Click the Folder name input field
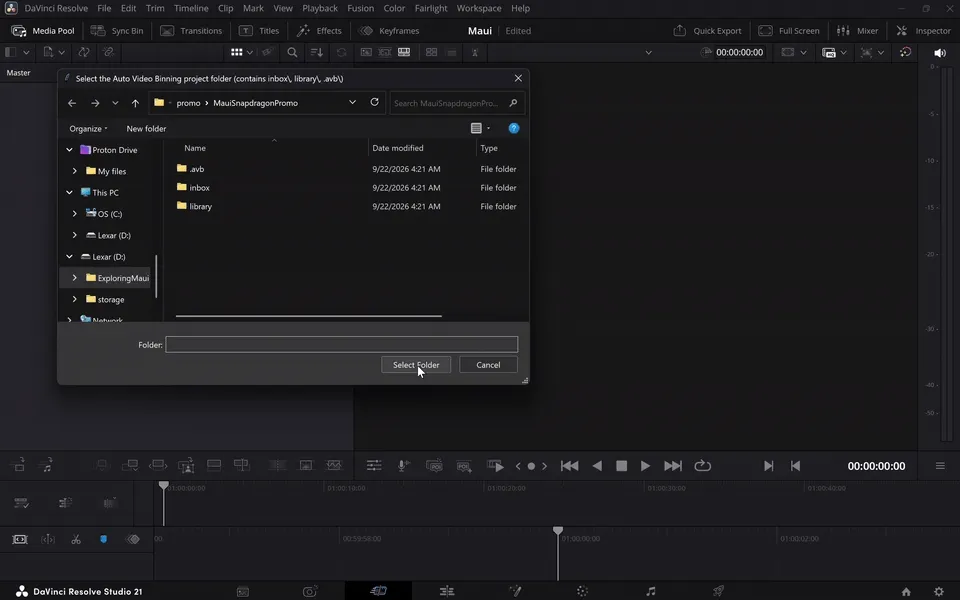 click(342, 344)
